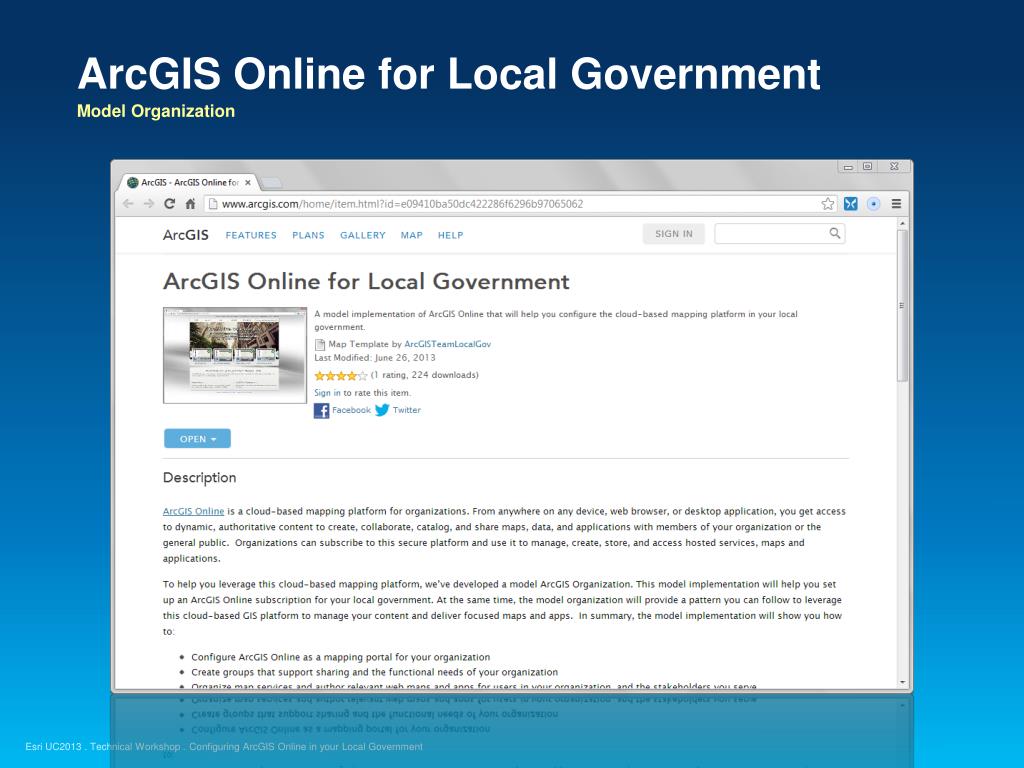Open the Chrome hamburger menu
This screenshot has width=1024, height=768.
896,204
